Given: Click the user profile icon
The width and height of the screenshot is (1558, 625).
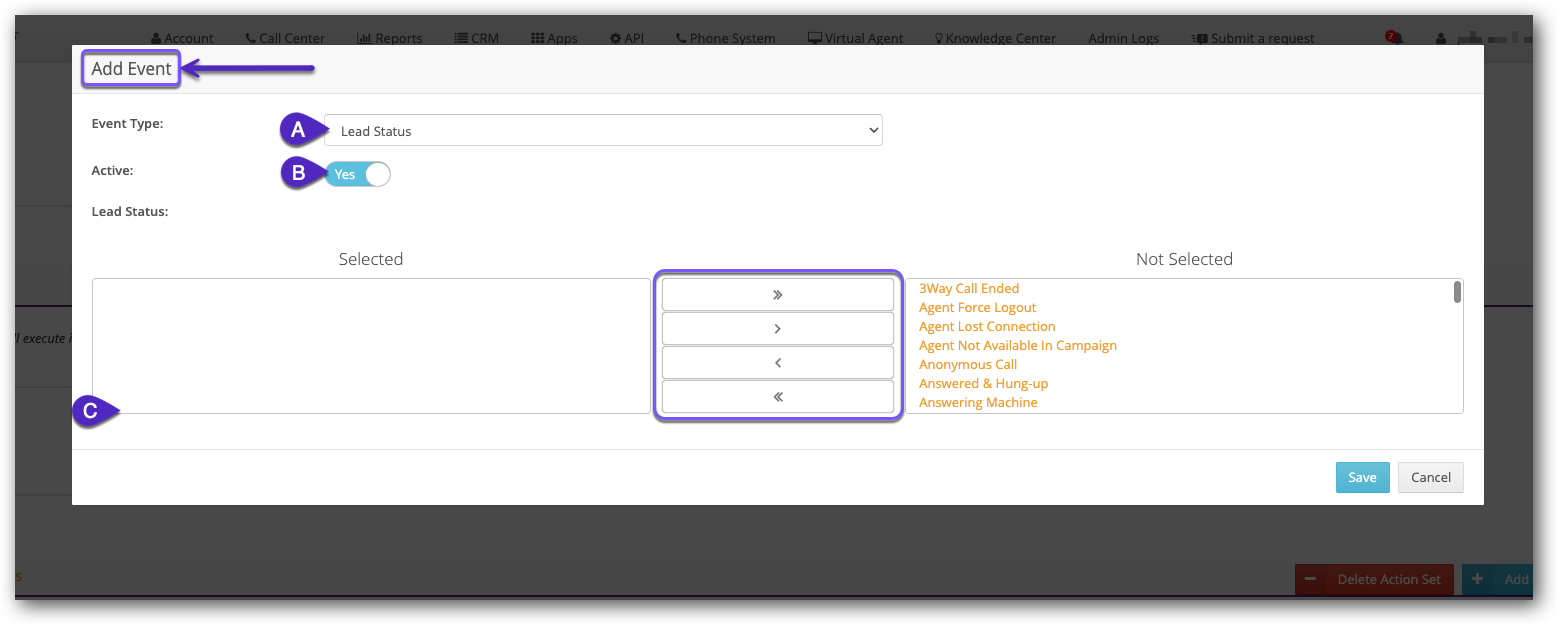Looking at the screenshot, I should pyautogui.click(x=1441, y=38).
